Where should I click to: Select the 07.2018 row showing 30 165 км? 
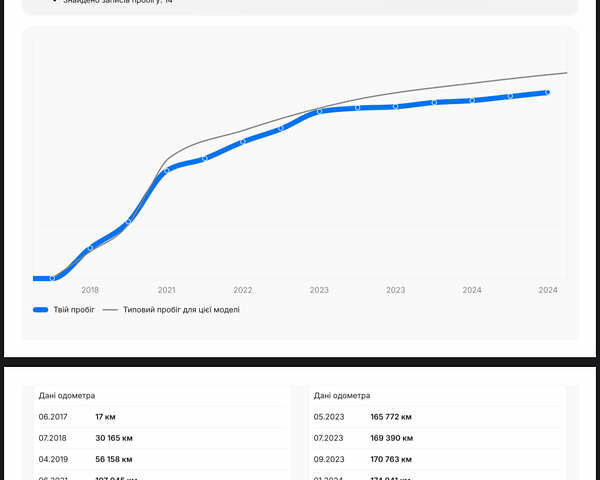point(160,438)
